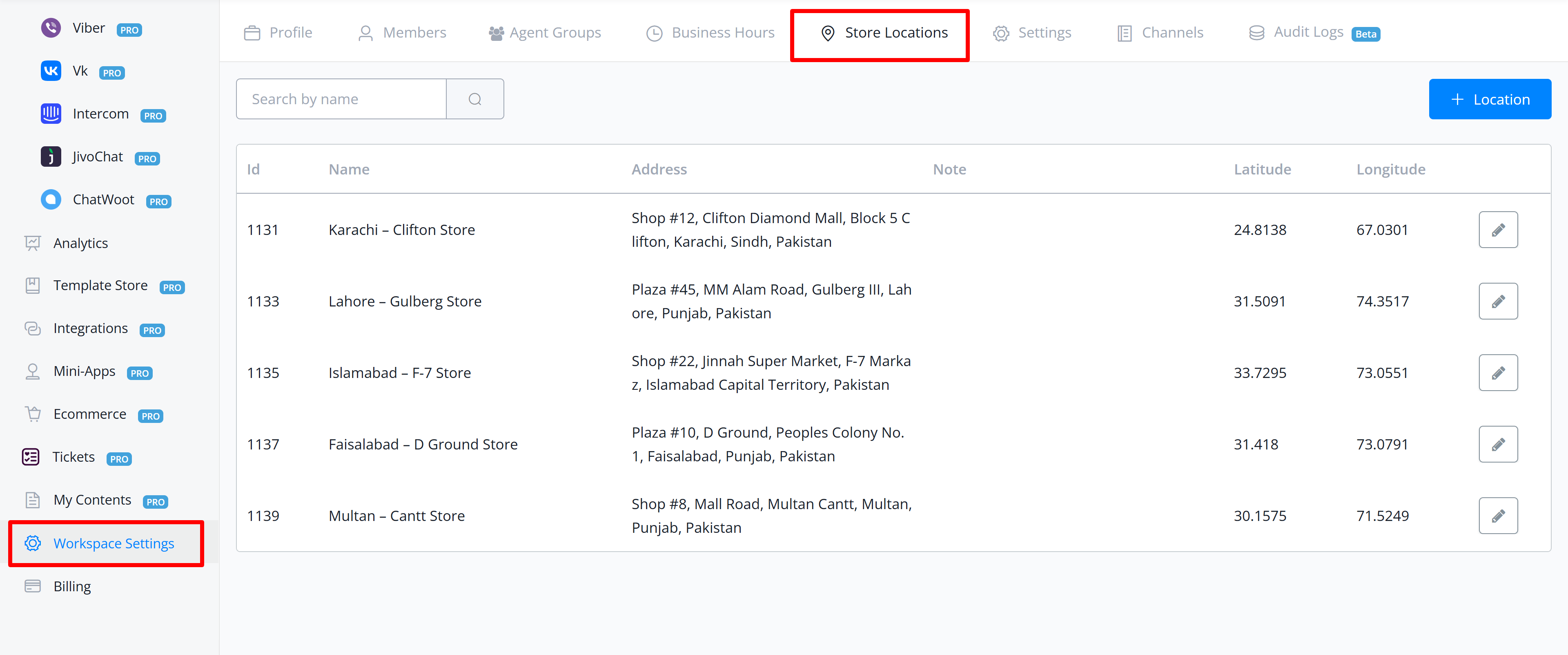Viewport: 1568px width, 655px height.
Task: Open the JivoChat channel icon
Action: pos(51,156)
